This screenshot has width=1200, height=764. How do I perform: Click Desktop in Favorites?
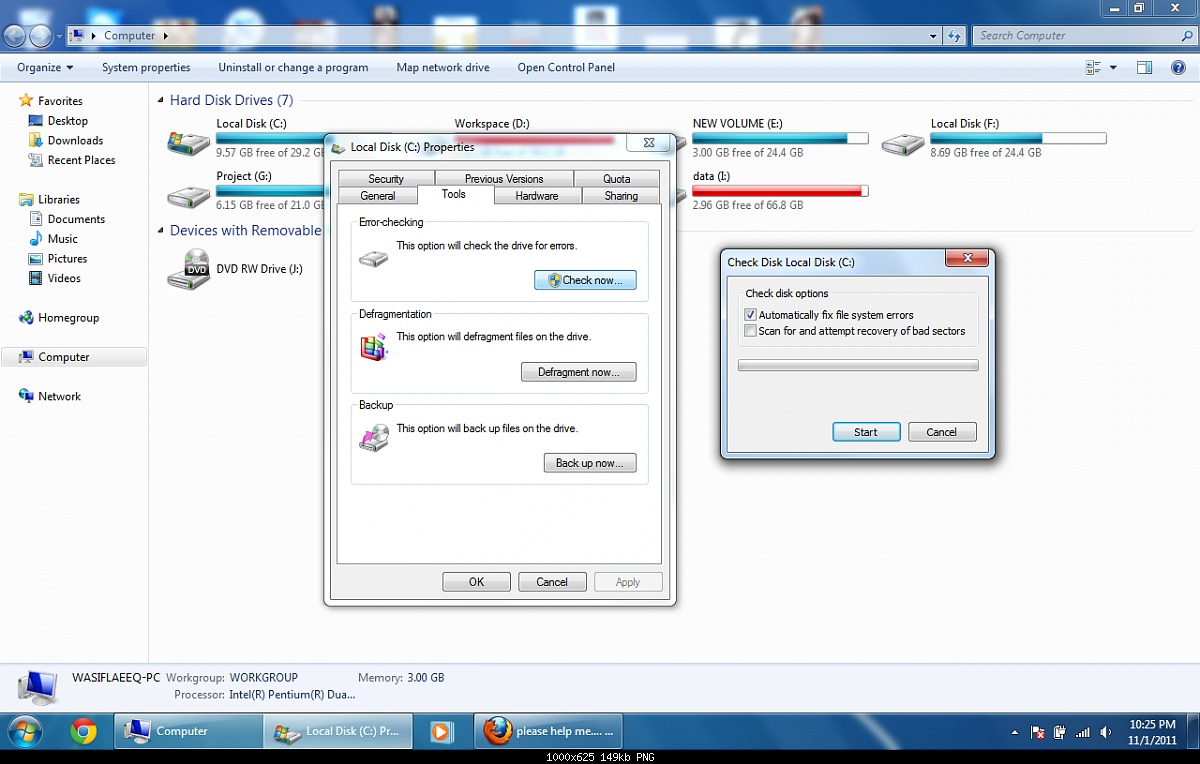click(x=67, y=121)
